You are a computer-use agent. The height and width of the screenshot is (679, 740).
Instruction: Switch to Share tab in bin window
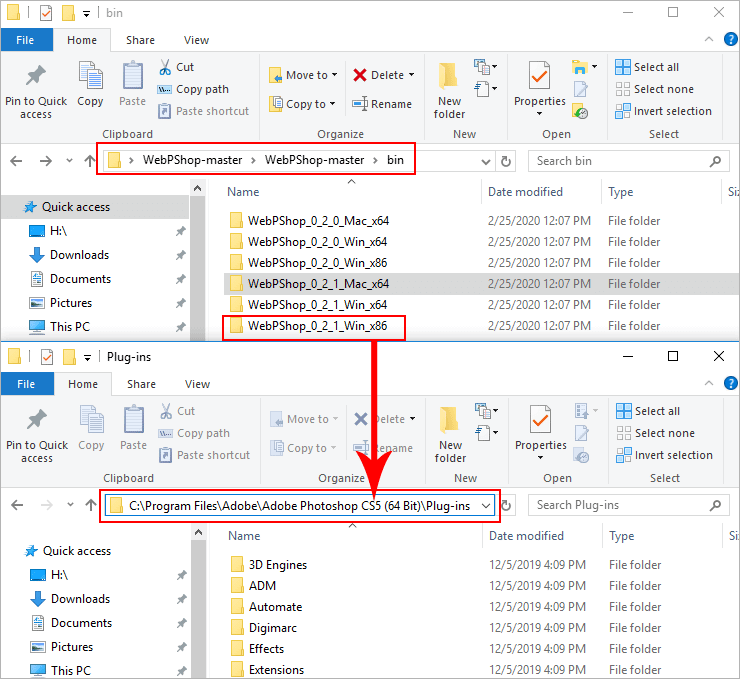click(140, 40)
